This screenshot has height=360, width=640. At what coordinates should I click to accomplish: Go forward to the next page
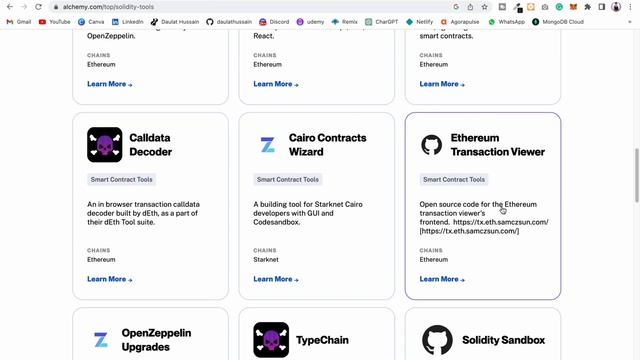point(24,7)
